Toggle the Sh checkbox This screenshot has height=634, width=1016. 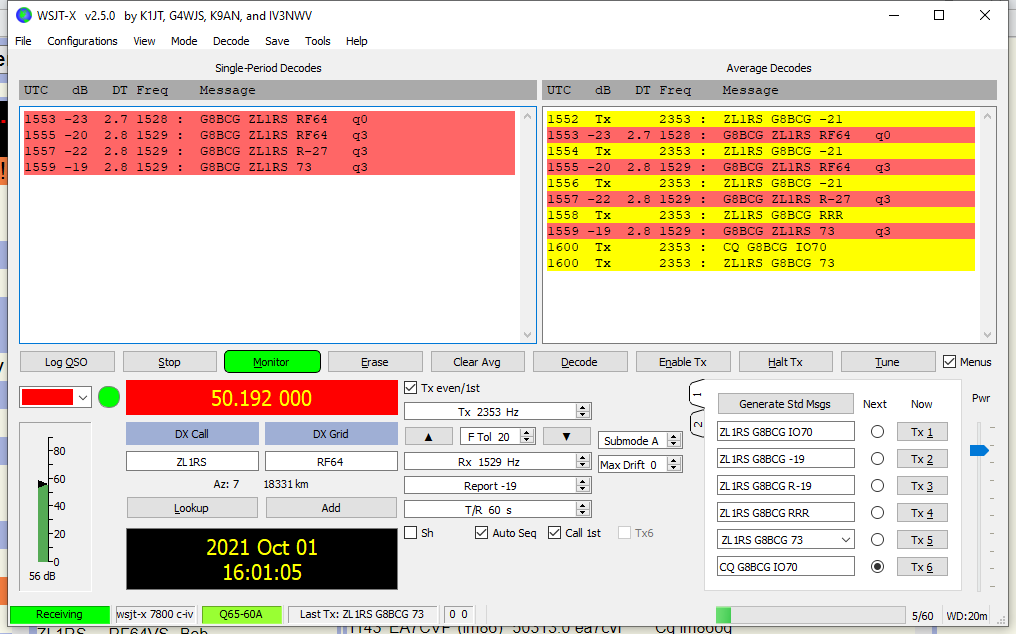(x=410, y=533)
